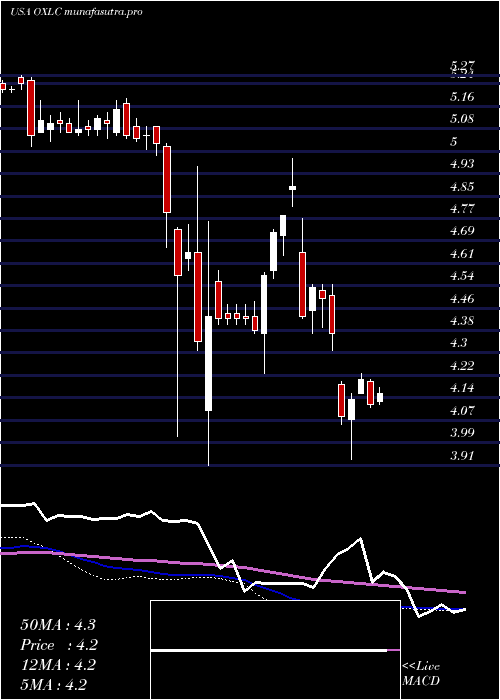Select the 5.16 price axis label
500x700 pixels.
click(x=462, y=97)
